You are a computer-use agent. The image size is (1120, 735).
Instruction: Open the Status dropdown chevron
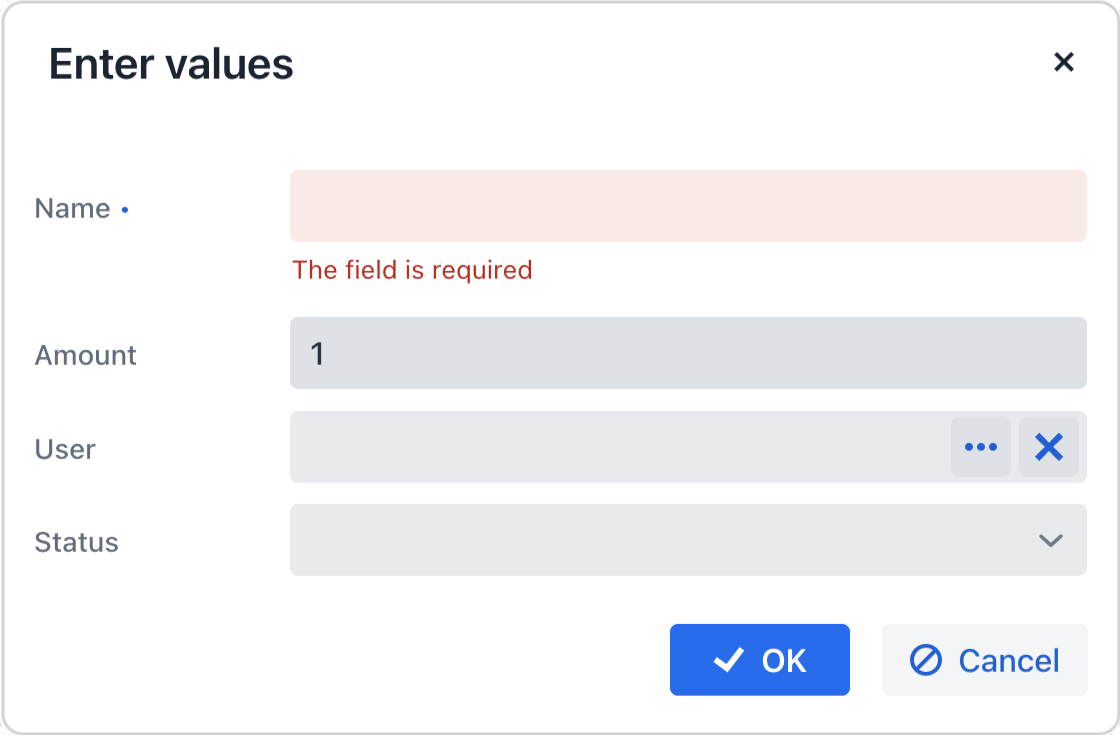click(x=1049, y=540)
